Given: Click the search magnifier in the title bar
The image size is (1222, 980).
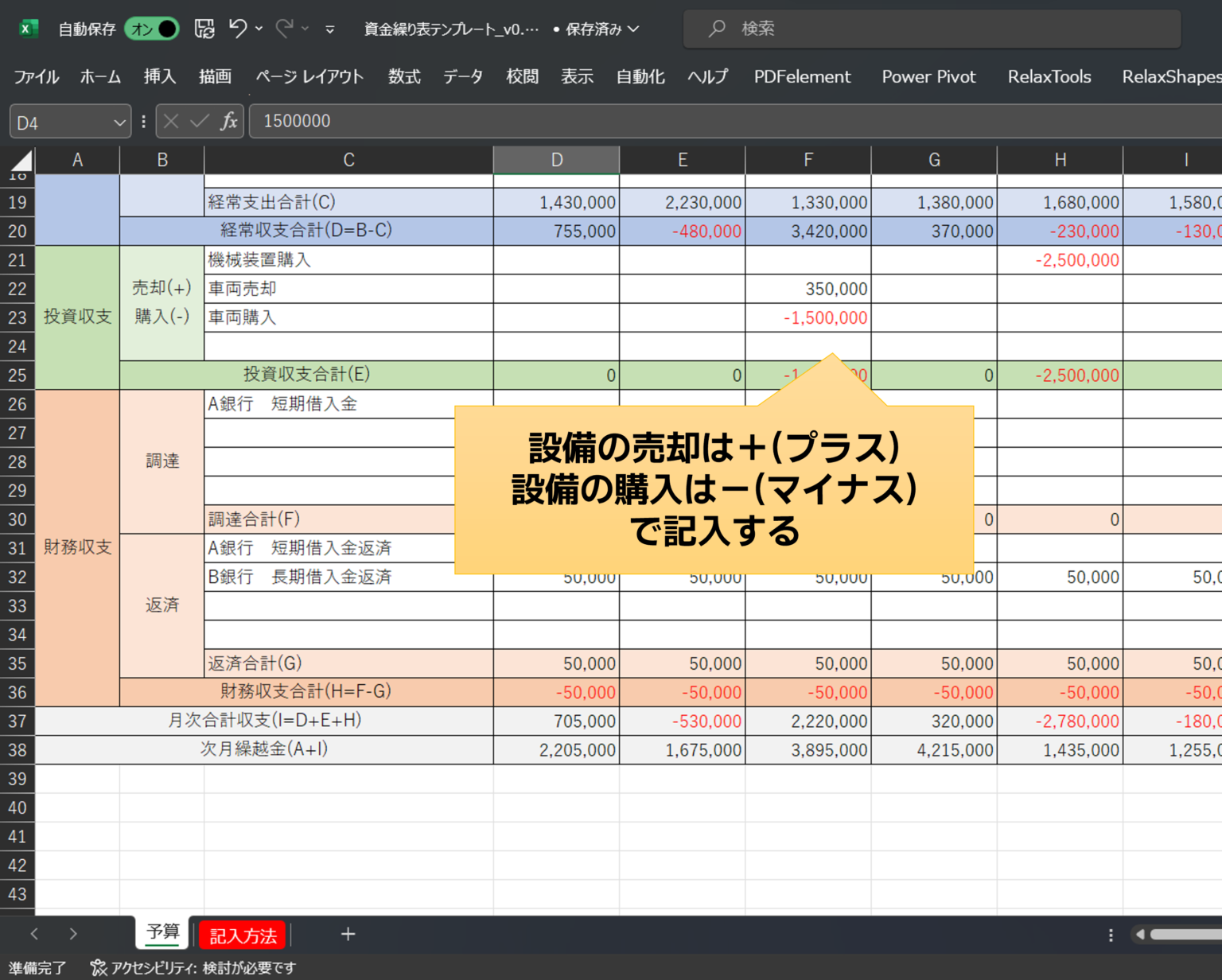Looking at the screenshot, I should tap(715, 29).
